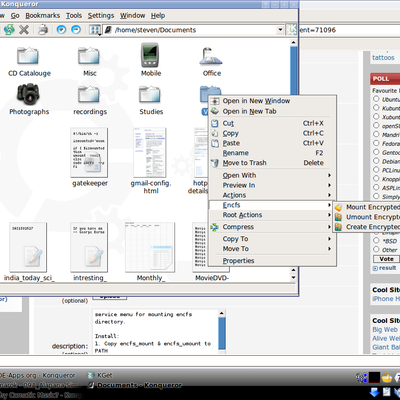Select the Gentoo poll radio button
Image resolution: width=400 pixels, height=400 pixels.
point(376,152)
